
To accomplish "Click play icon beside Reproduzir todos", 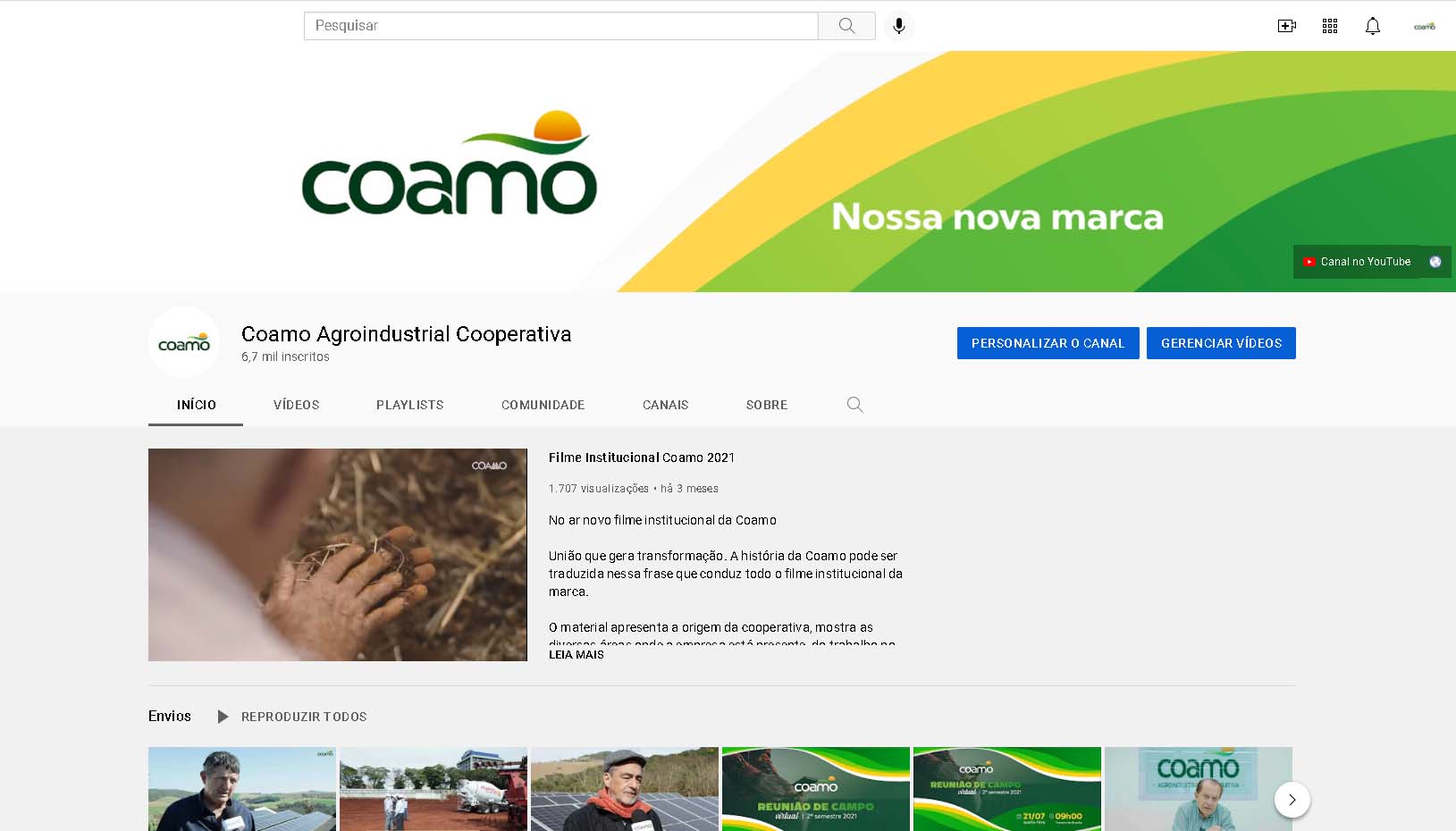I will [x=223, y=717].
